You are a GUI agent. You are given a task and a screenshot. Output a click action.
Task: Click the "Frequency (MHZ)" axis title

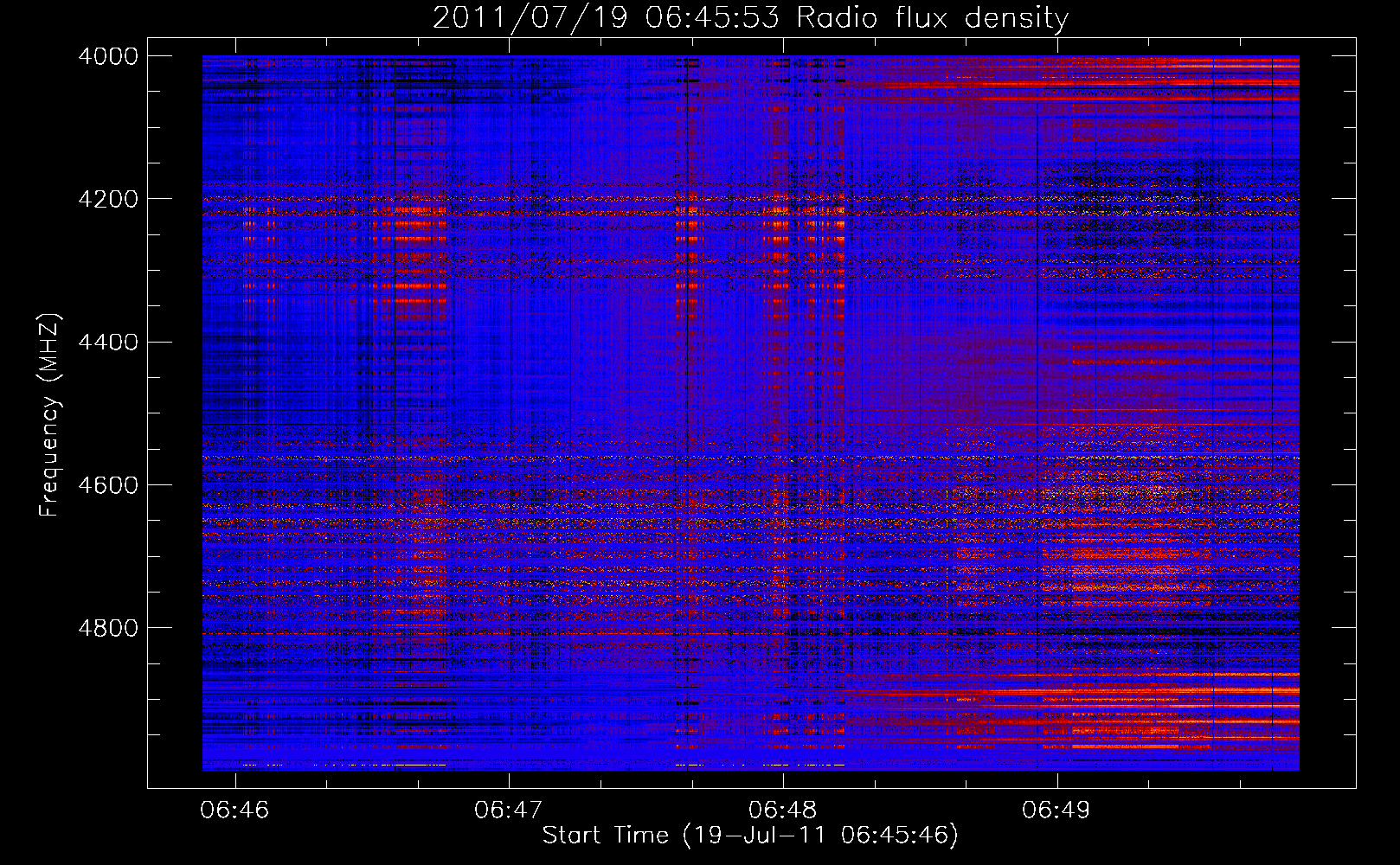[x=49, y=415]
